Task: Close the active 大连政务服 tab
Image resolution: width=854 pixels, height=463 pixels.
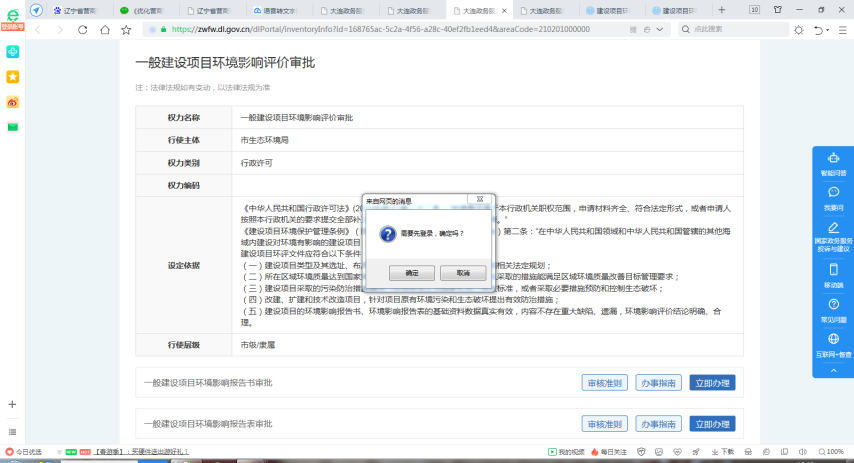Action: 504,10
